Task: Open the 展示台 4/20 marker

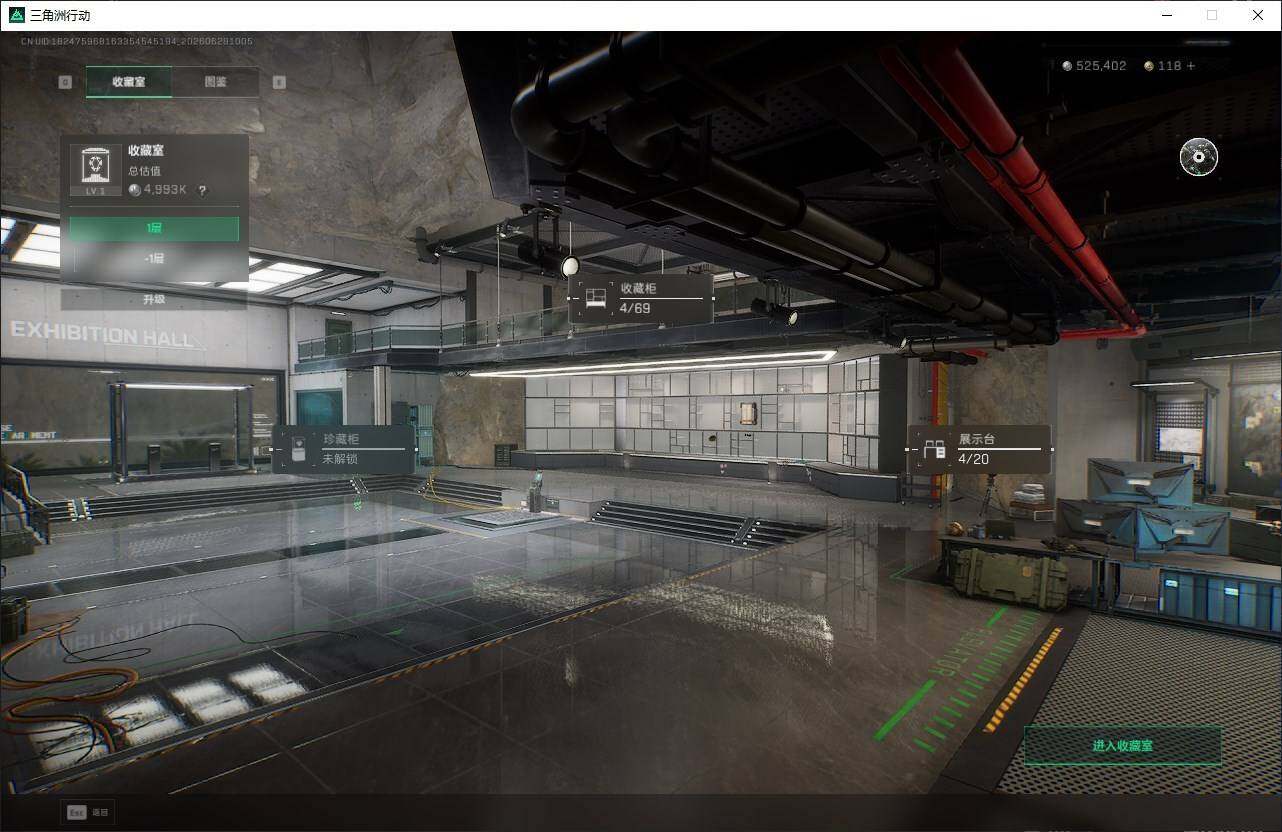Action: click(x=979, y=449)
